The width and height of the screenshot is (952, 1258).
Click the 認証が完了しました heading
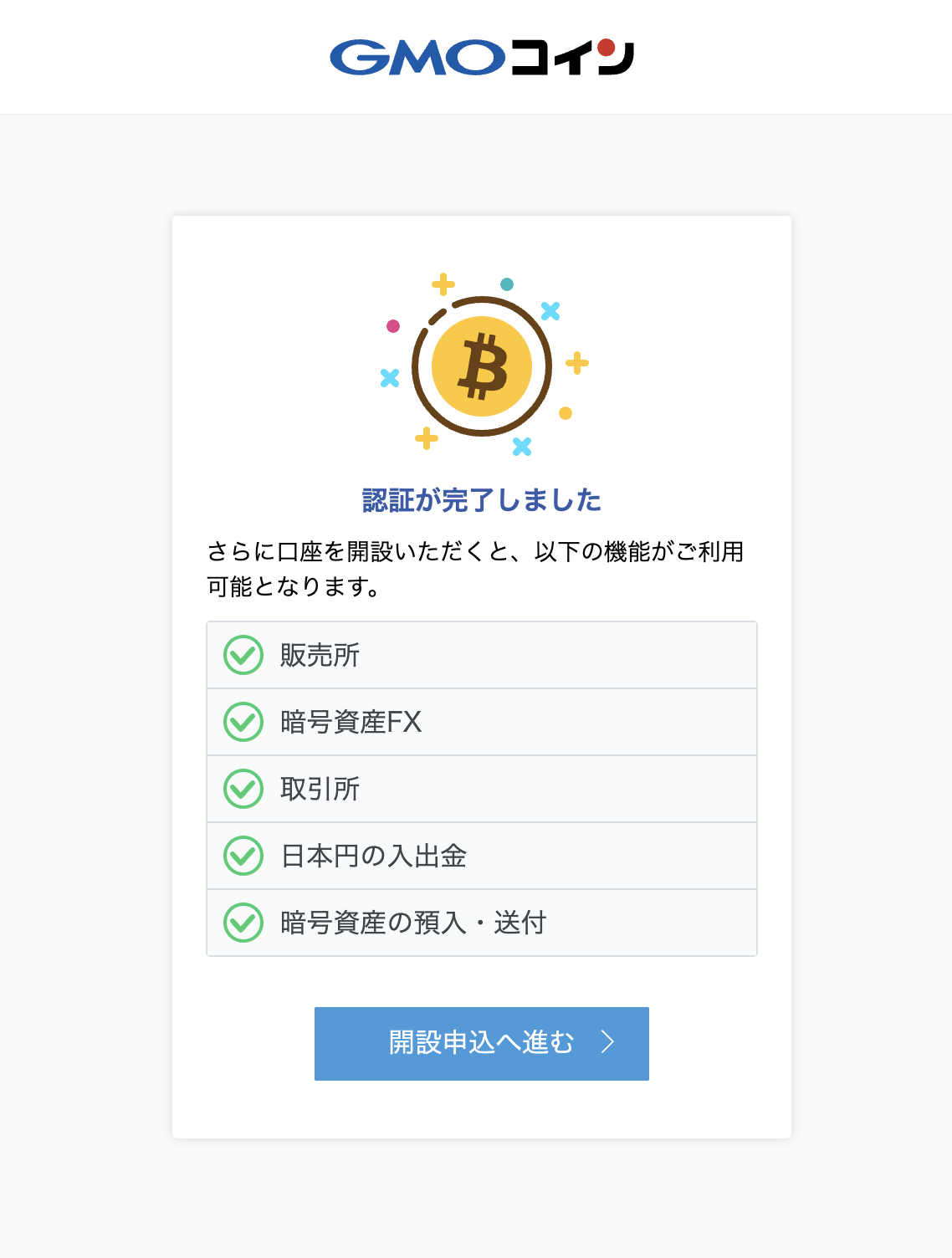click(x=482, y=500)
